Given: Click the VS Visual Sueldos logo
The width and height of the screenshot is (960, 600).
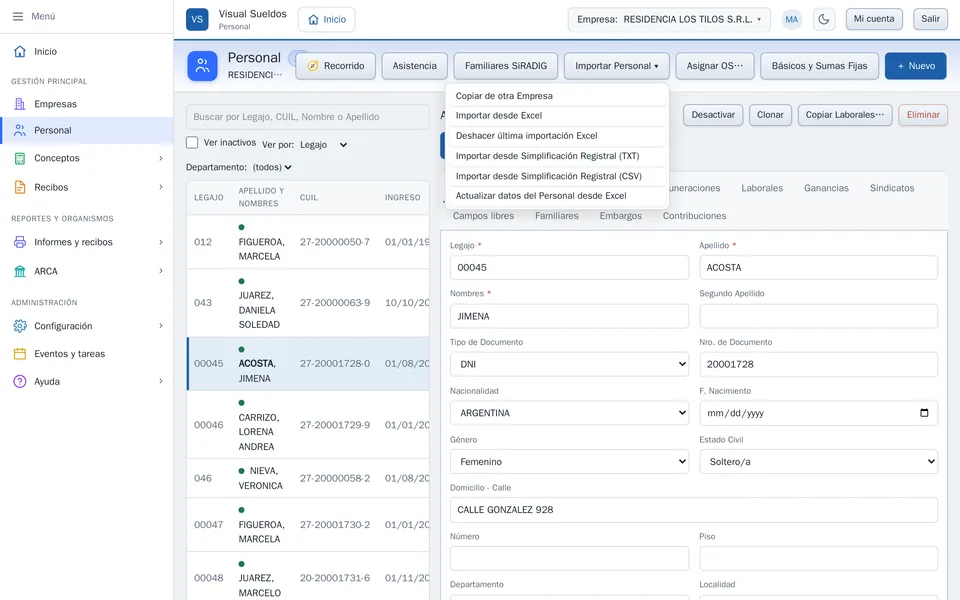Looking at the screenshot, I should (197, 19).
